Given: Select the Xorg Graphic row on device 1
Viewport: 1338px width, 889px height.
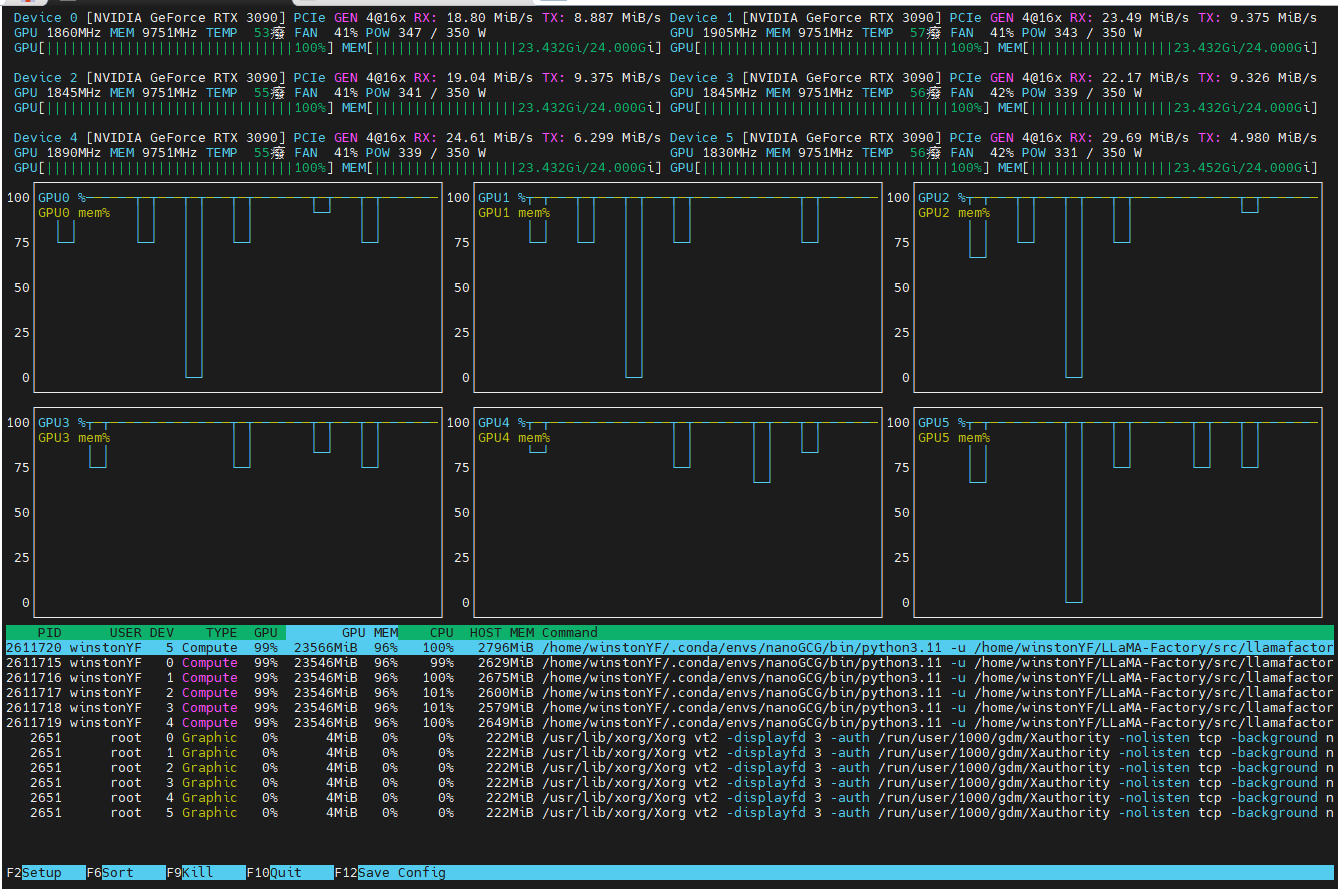Looking at the screenshot, I should (669, 752).
